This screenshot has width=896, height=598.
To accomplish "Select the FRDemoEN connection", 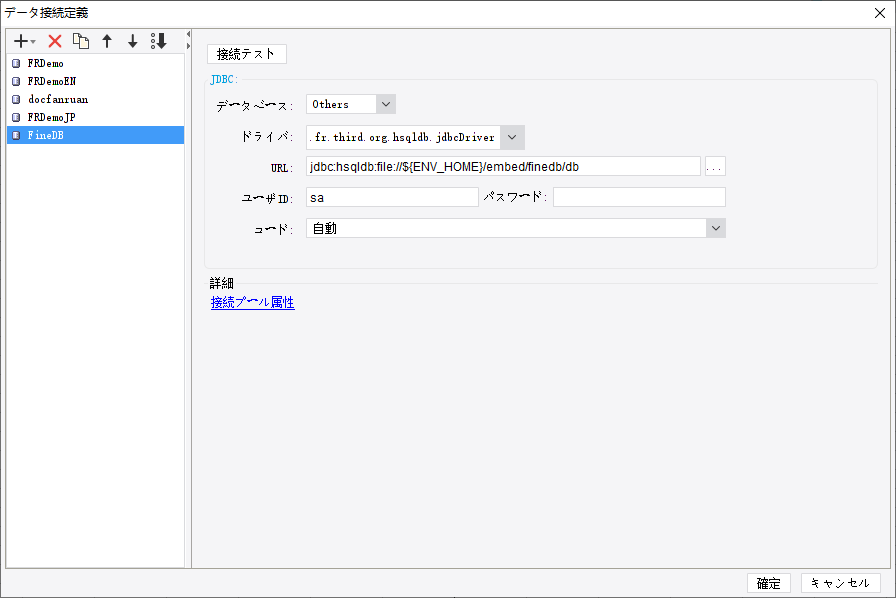I will [54, 81].
